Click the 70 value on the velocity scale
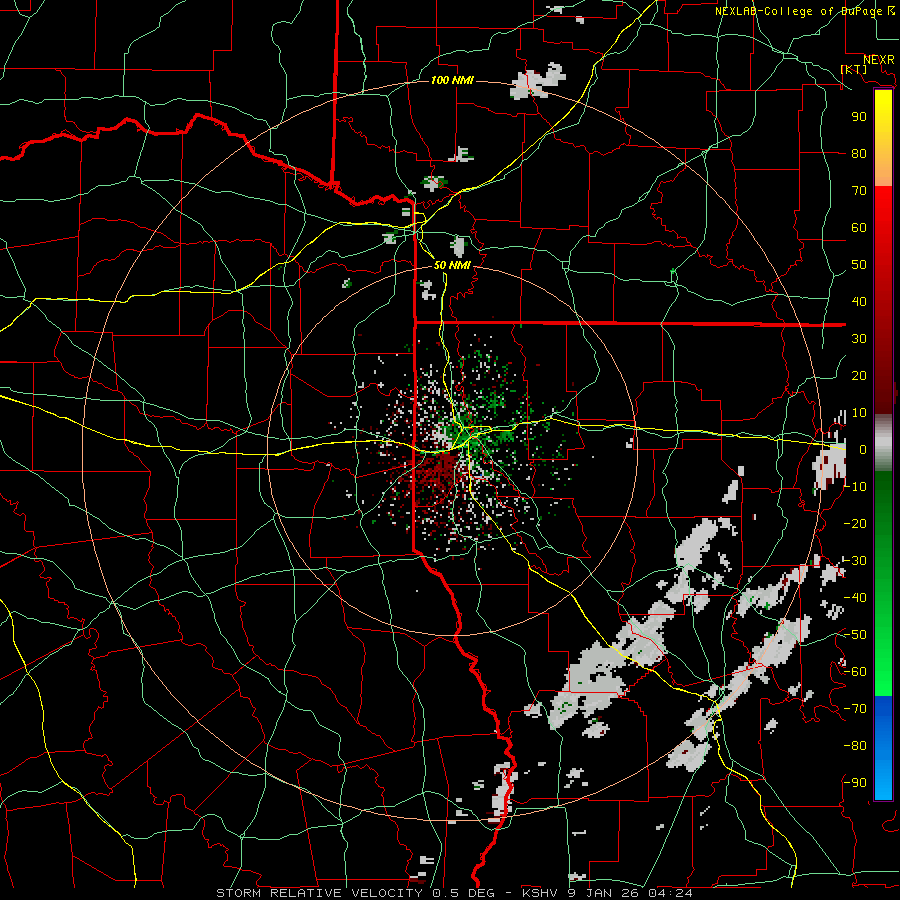The height and width of the screenshot is (900, 900). [x=859, y=191]
